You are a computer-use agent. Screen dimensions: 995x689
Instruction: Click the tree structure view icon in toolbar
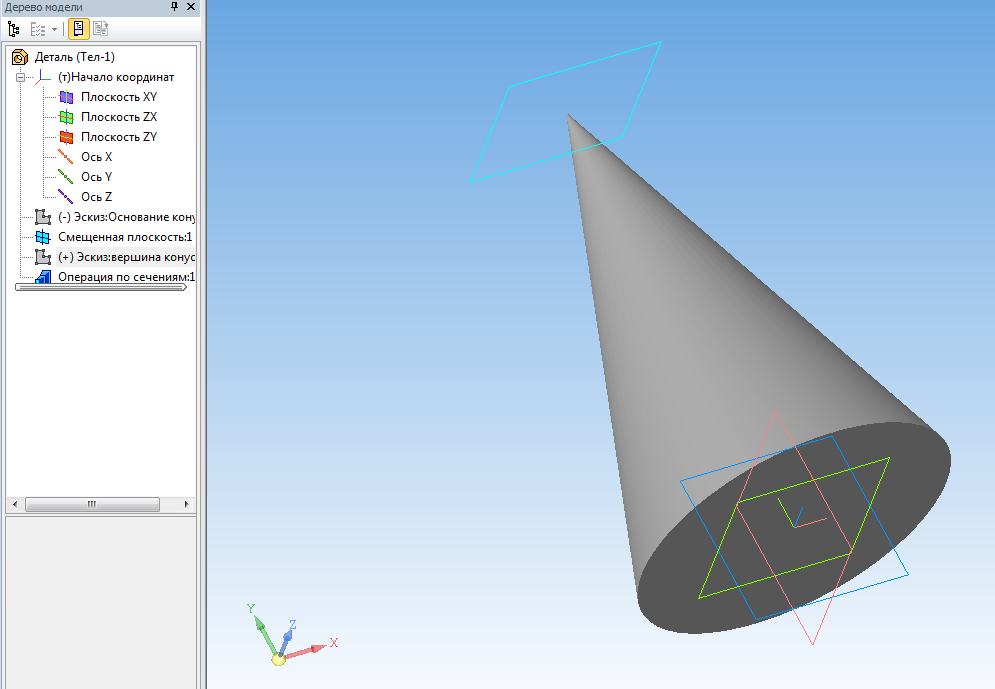pos(14,29)
